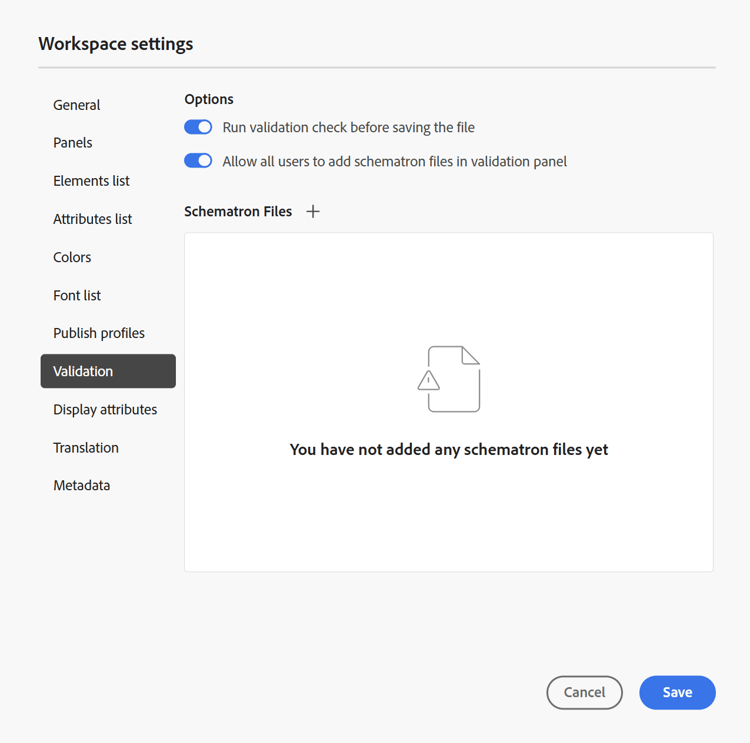Click 'You have not added any schematron files yet'

[x=449, y=449]
